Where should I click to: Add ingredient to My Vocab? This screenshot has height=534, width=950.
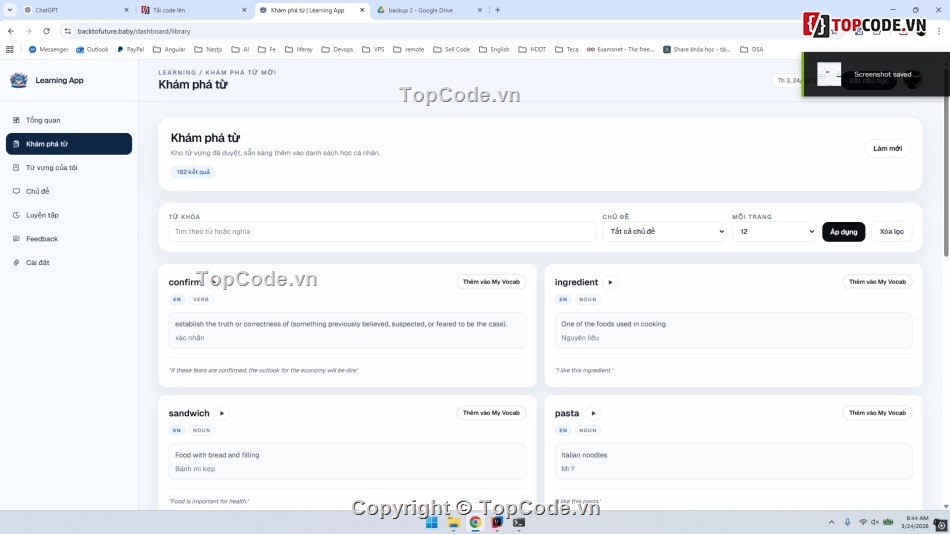click(877, 282)
